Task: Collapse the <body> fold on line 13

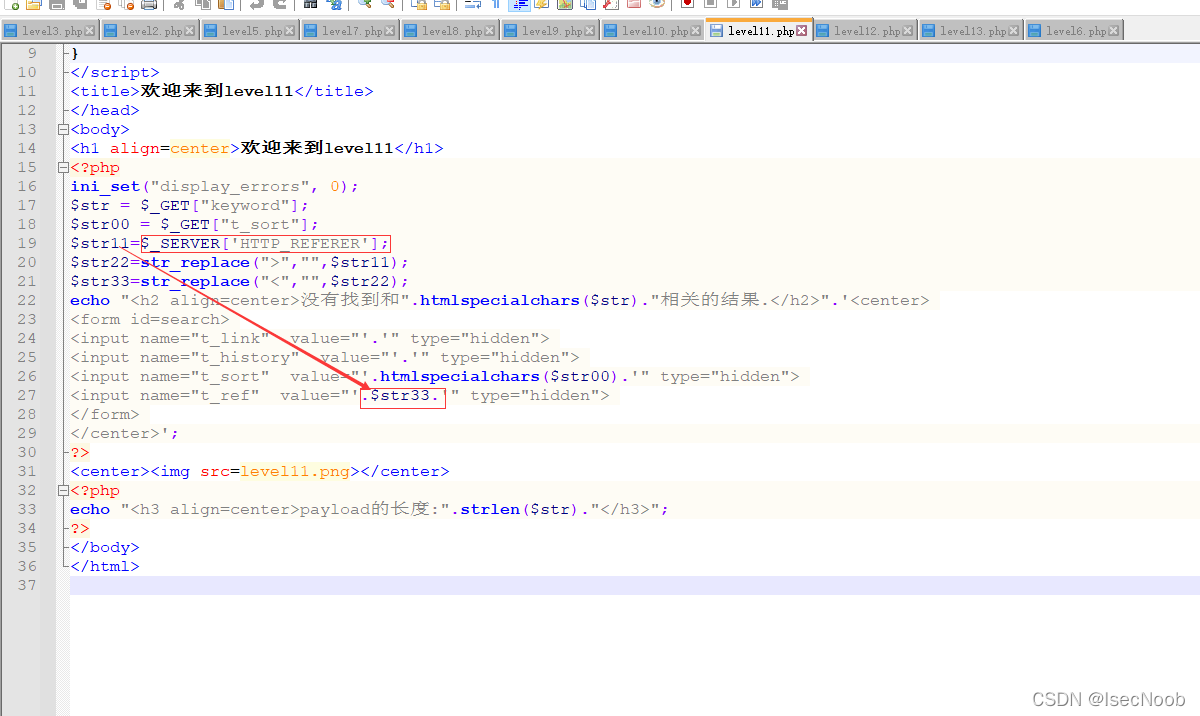Action: (x=63, y=129)
